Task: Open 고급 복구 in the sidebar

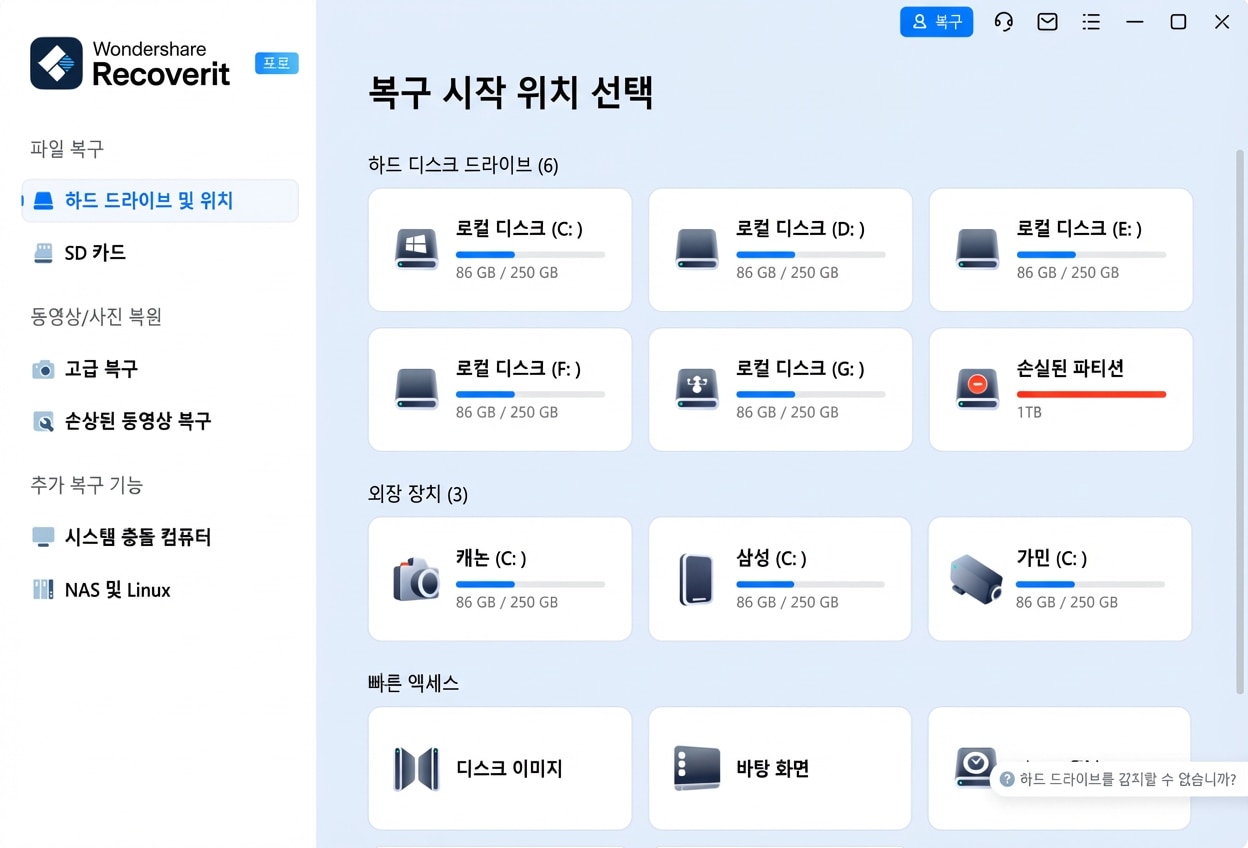Action: pyautogui.click(x=101, y=369)
